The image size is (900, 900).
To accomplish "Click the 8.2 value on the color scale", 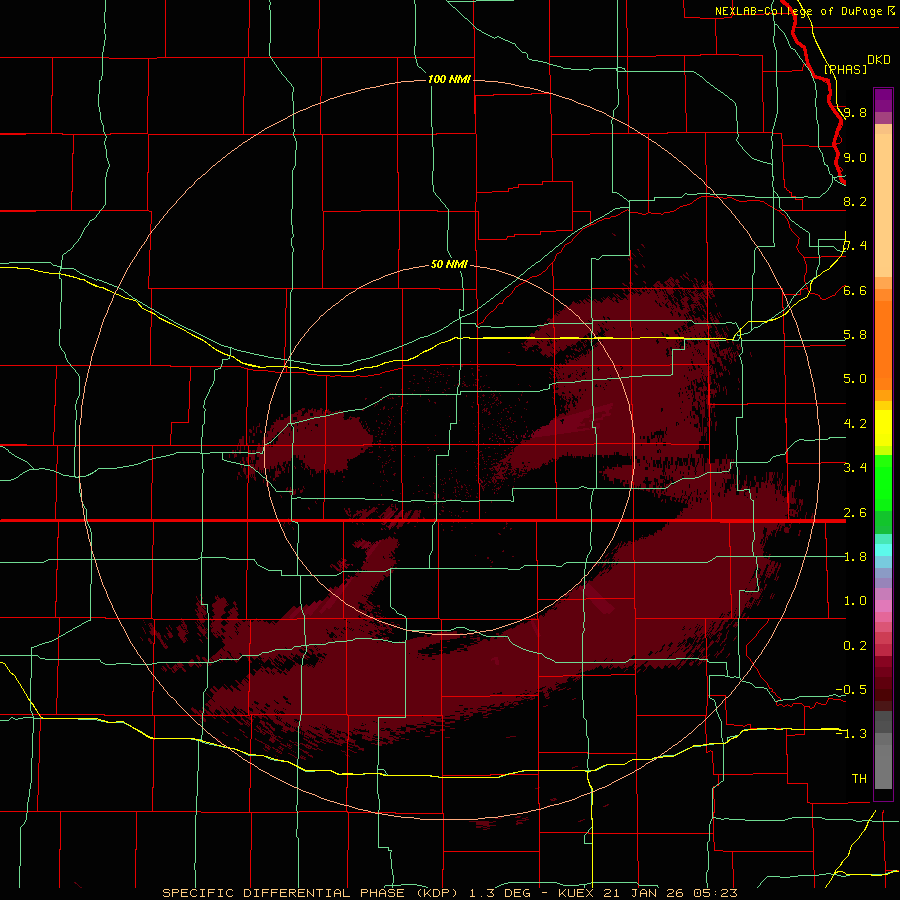I will click(x=855, y=201).
